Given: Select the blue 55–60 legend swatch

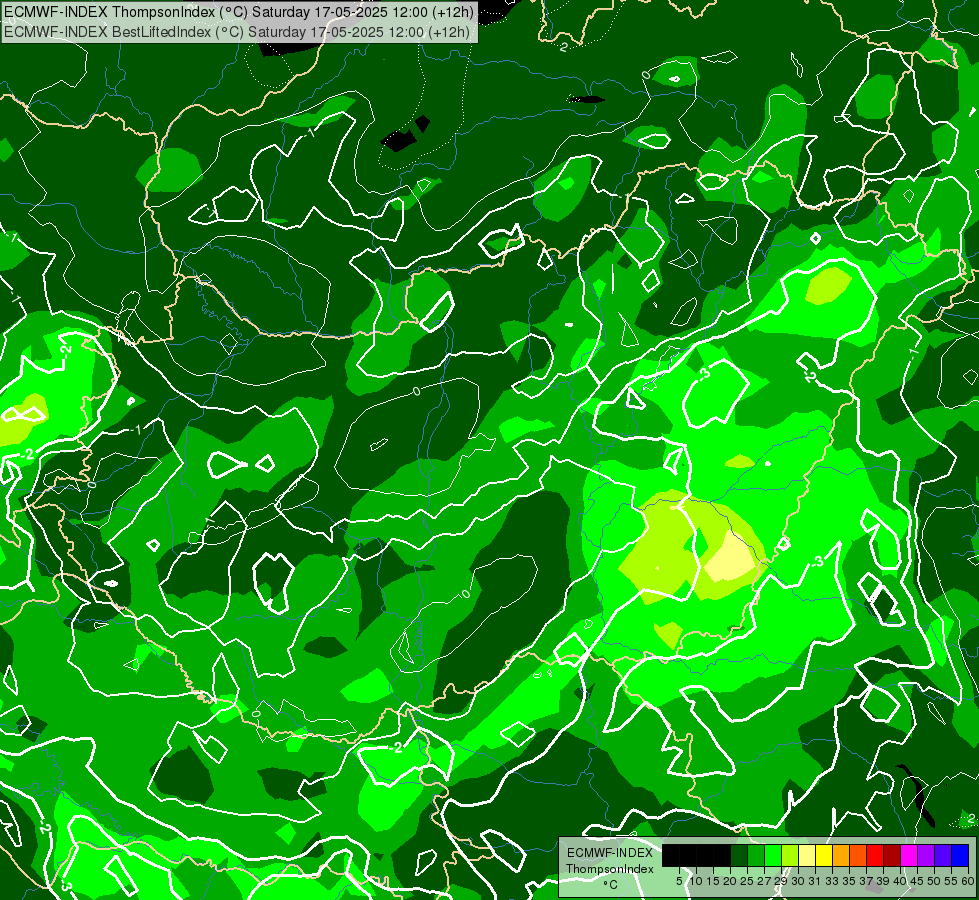Looking at the screenshot, I should pos(960,856).
